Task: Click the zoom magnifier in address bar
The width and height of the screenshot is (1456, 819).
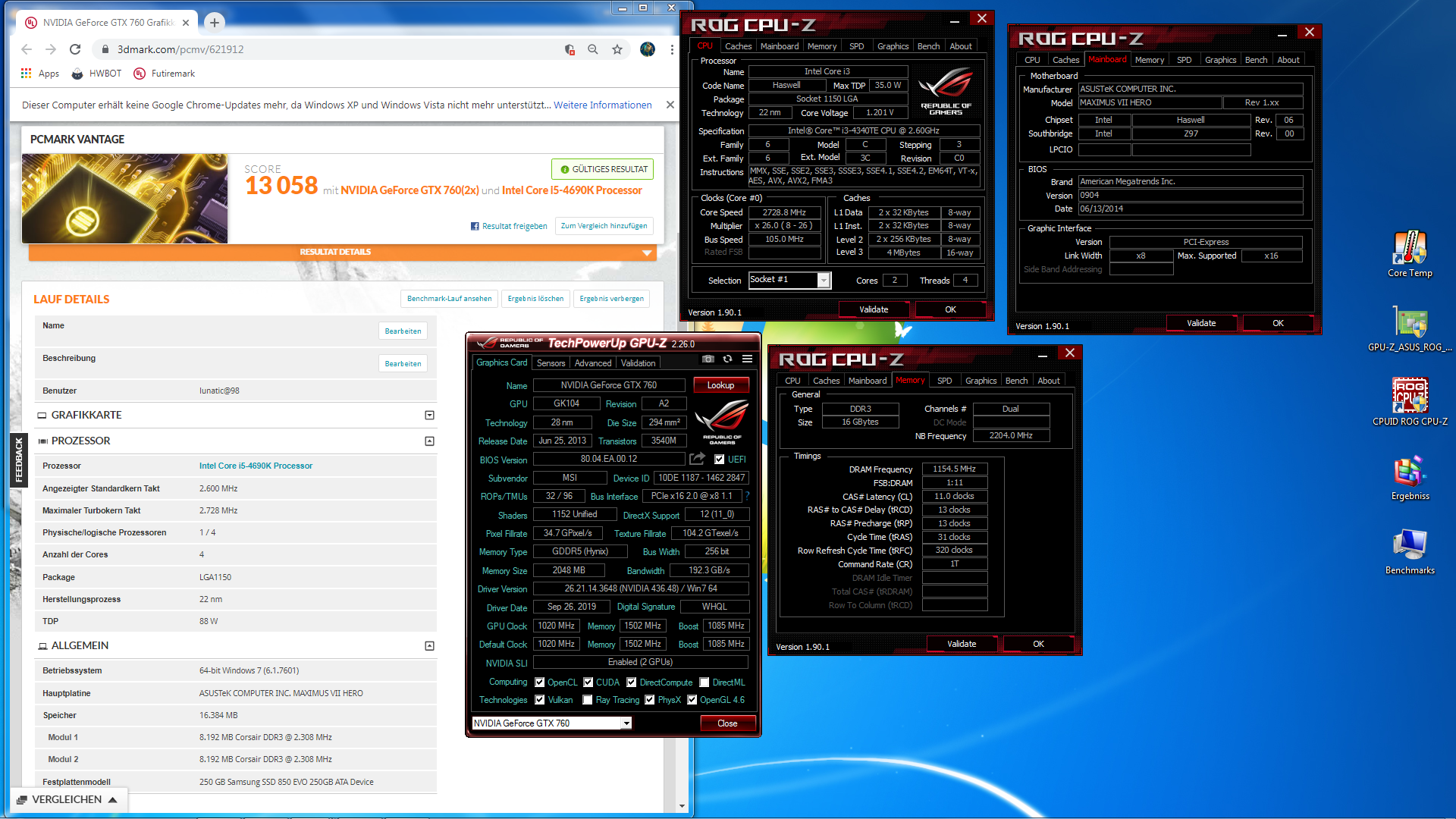Action: (593, 49)
